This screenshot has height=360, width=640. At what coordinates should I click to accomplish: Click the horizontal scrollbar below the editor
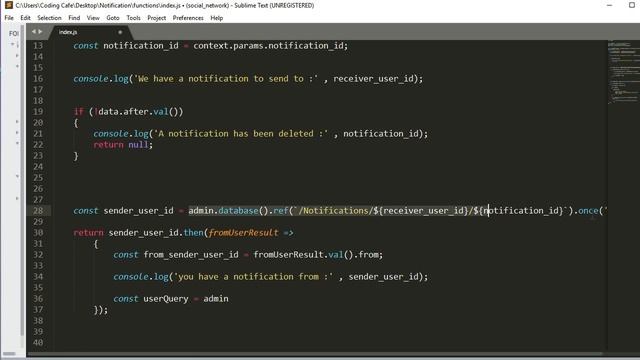(x=314, y=354)
